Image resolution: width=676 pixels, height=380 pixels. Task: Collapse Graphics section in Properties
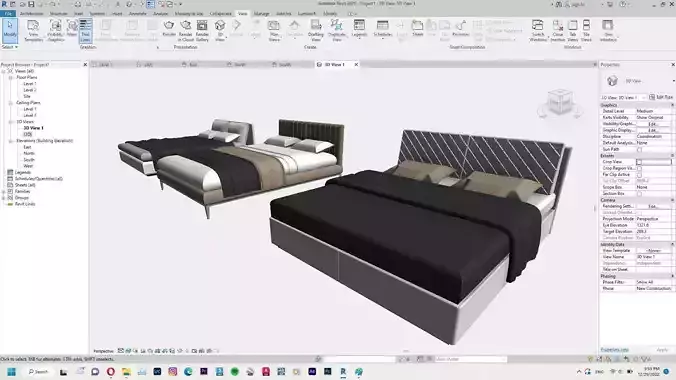[672, 105]
